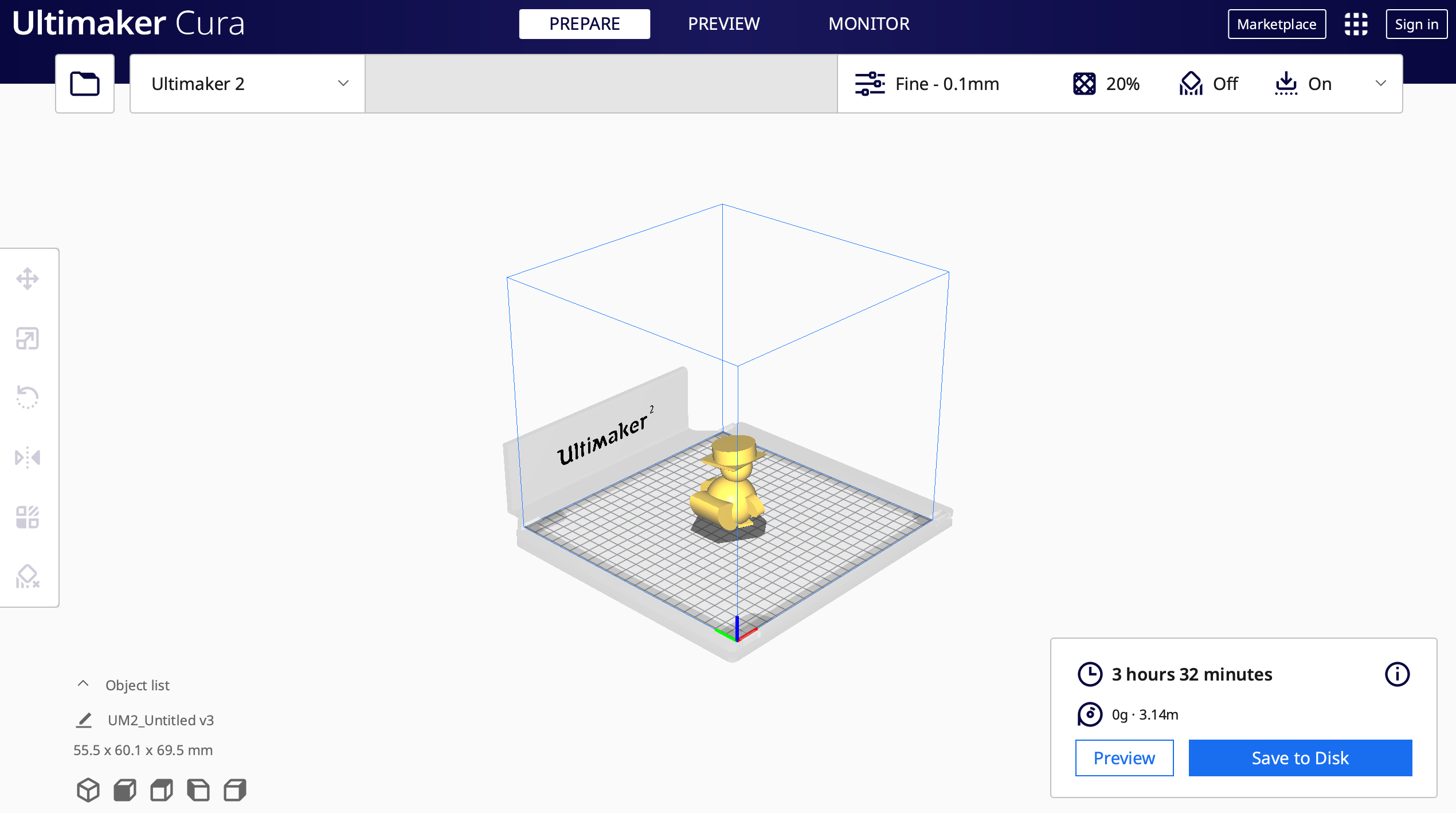Open the Ultimaker 2 printer dropdown
This screenshot has width=1456, height=813.
click(x=248, y=84)
